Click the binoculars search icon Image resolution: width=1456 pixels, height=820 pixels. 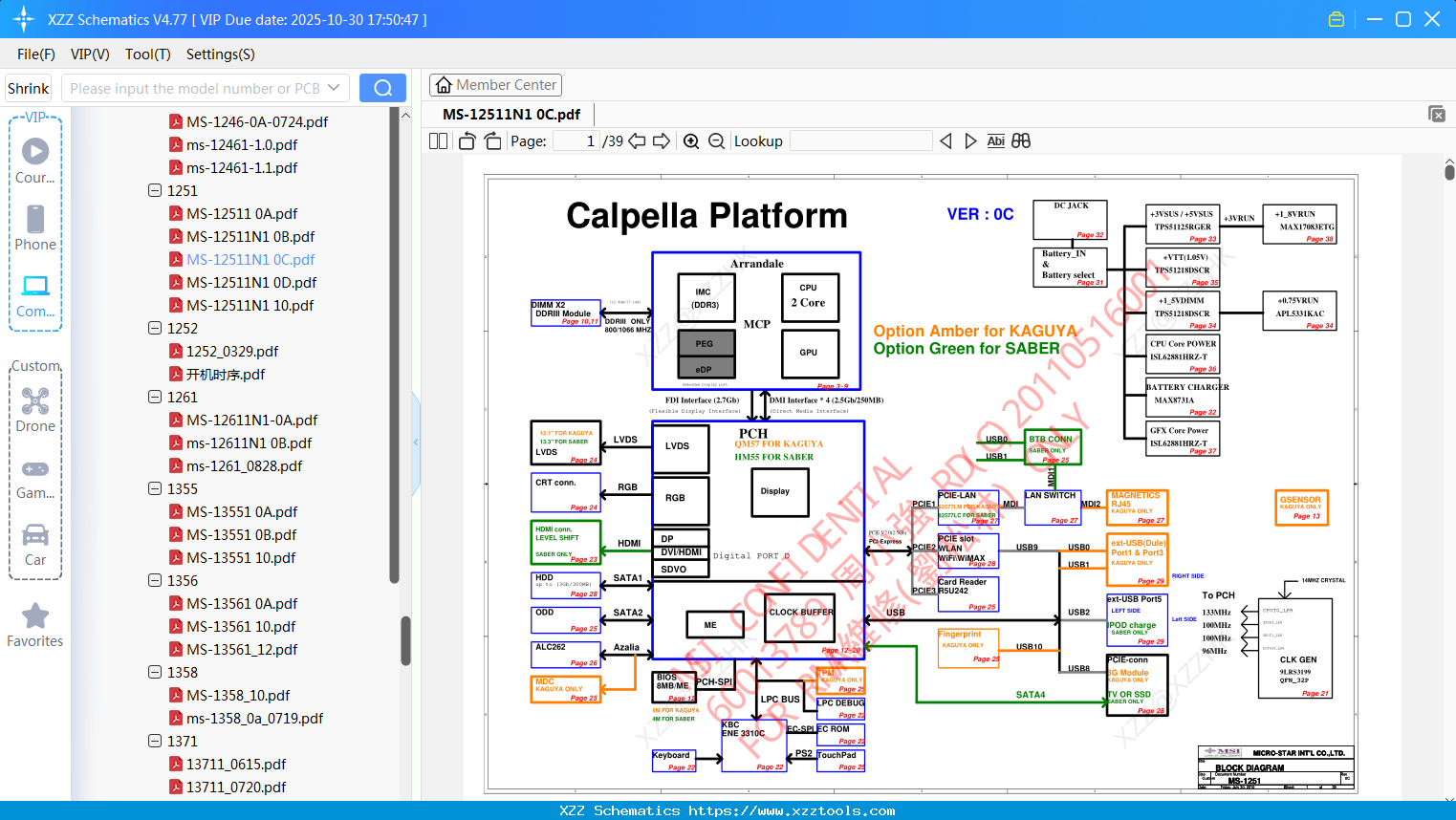point(1021,140)
